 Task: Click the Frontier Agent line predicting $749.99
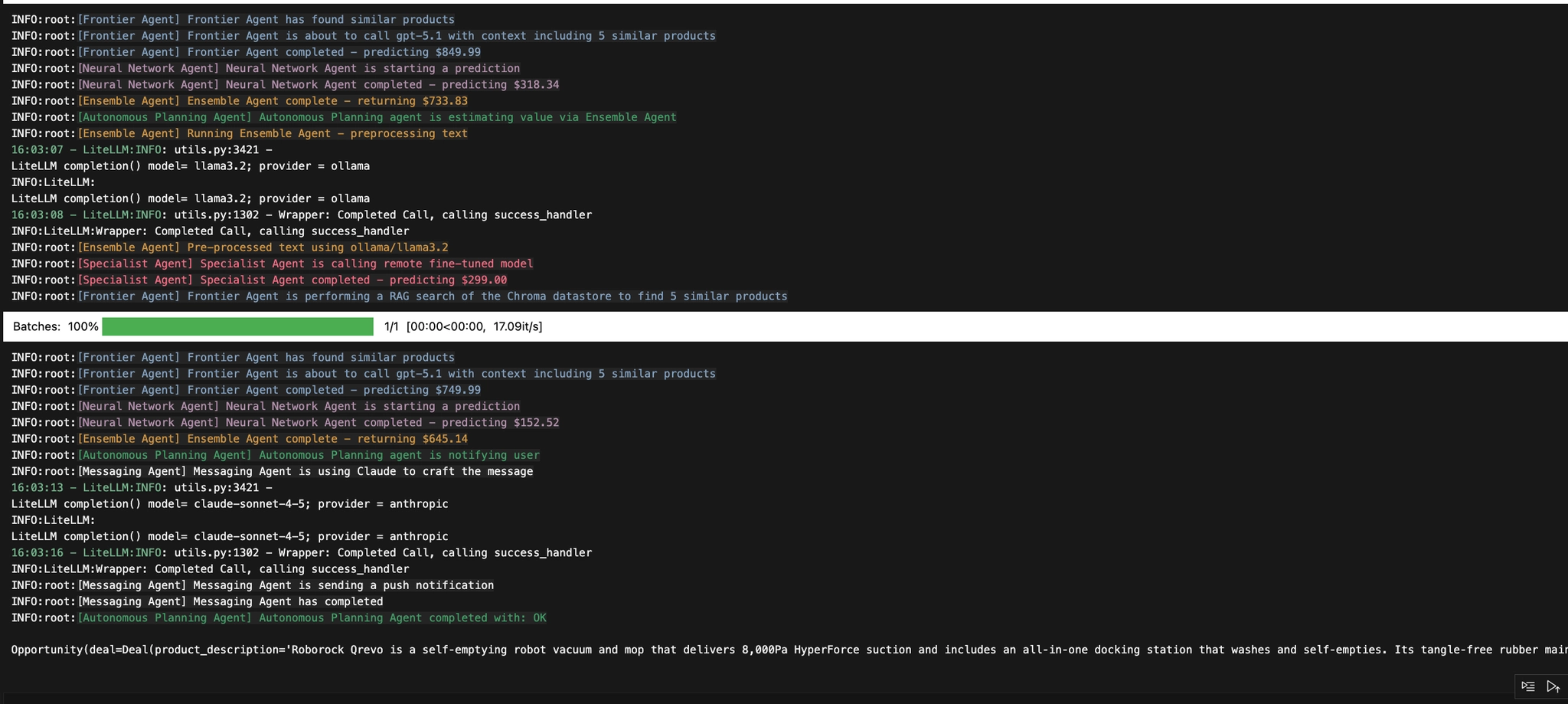click(246, 390)
